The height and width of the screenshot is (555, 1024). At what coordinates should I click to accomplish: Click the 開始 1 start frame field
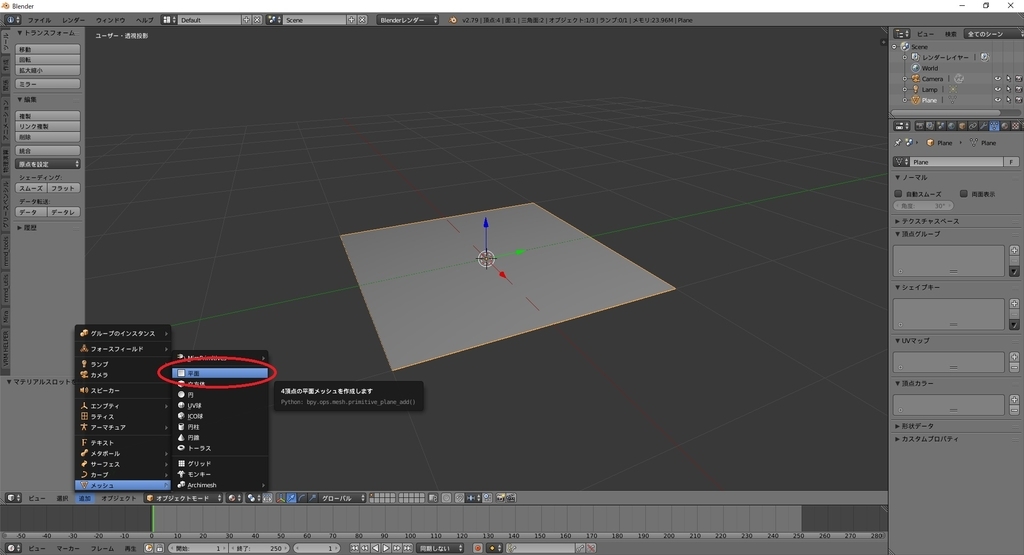coord(197,548)
